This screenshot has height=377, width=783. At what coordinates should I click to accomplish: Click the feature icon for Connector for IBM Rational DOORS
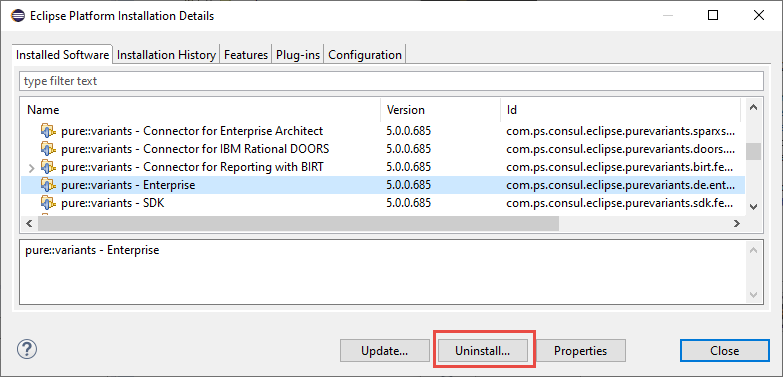coord(48,149)
